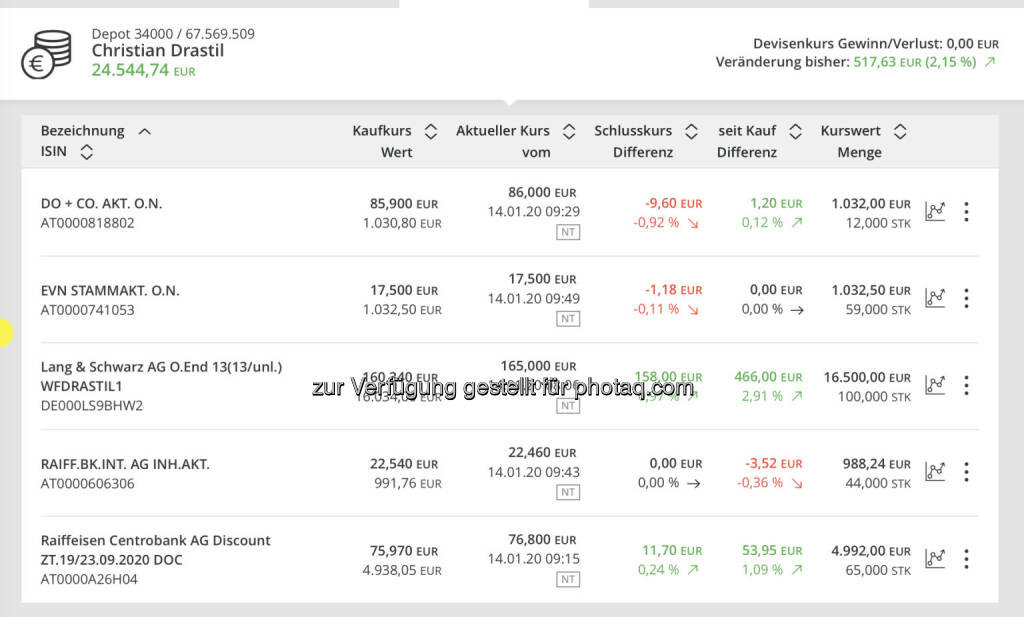Sort by Kurswert column arrows

(x=900, y=131)
